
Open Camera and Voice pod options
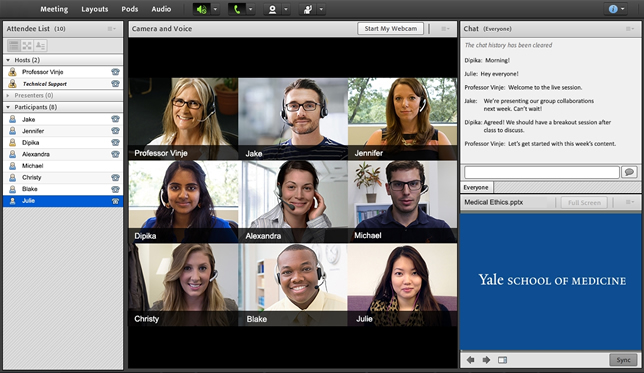coord(445,29)
